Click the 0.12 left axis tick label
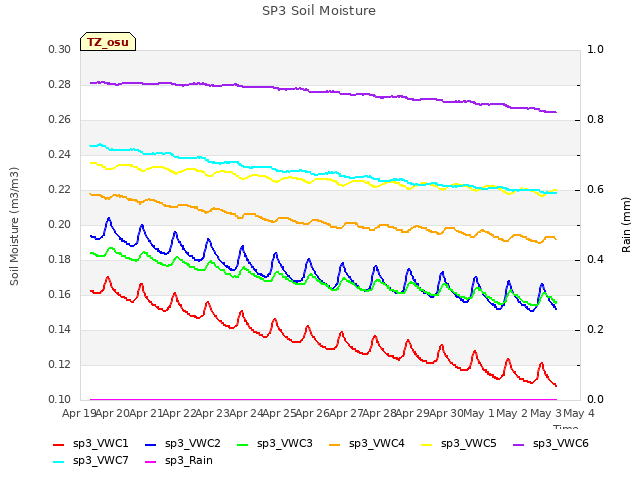Image resolution: width=640 pixels, height=480 pixels. coord(60,364)
